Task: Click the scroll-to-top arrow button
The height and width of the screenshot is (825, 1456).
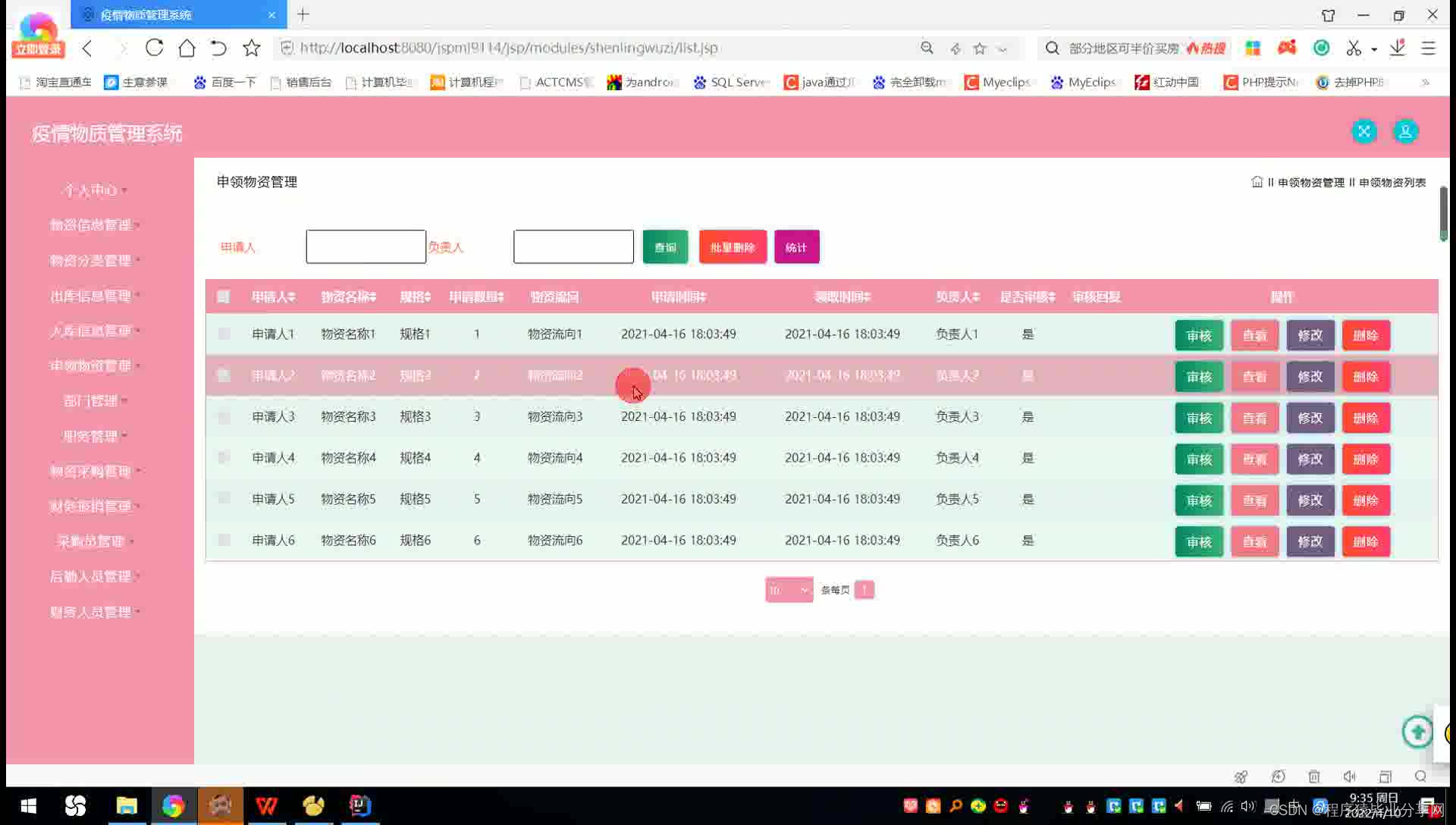Action: 1417,732
